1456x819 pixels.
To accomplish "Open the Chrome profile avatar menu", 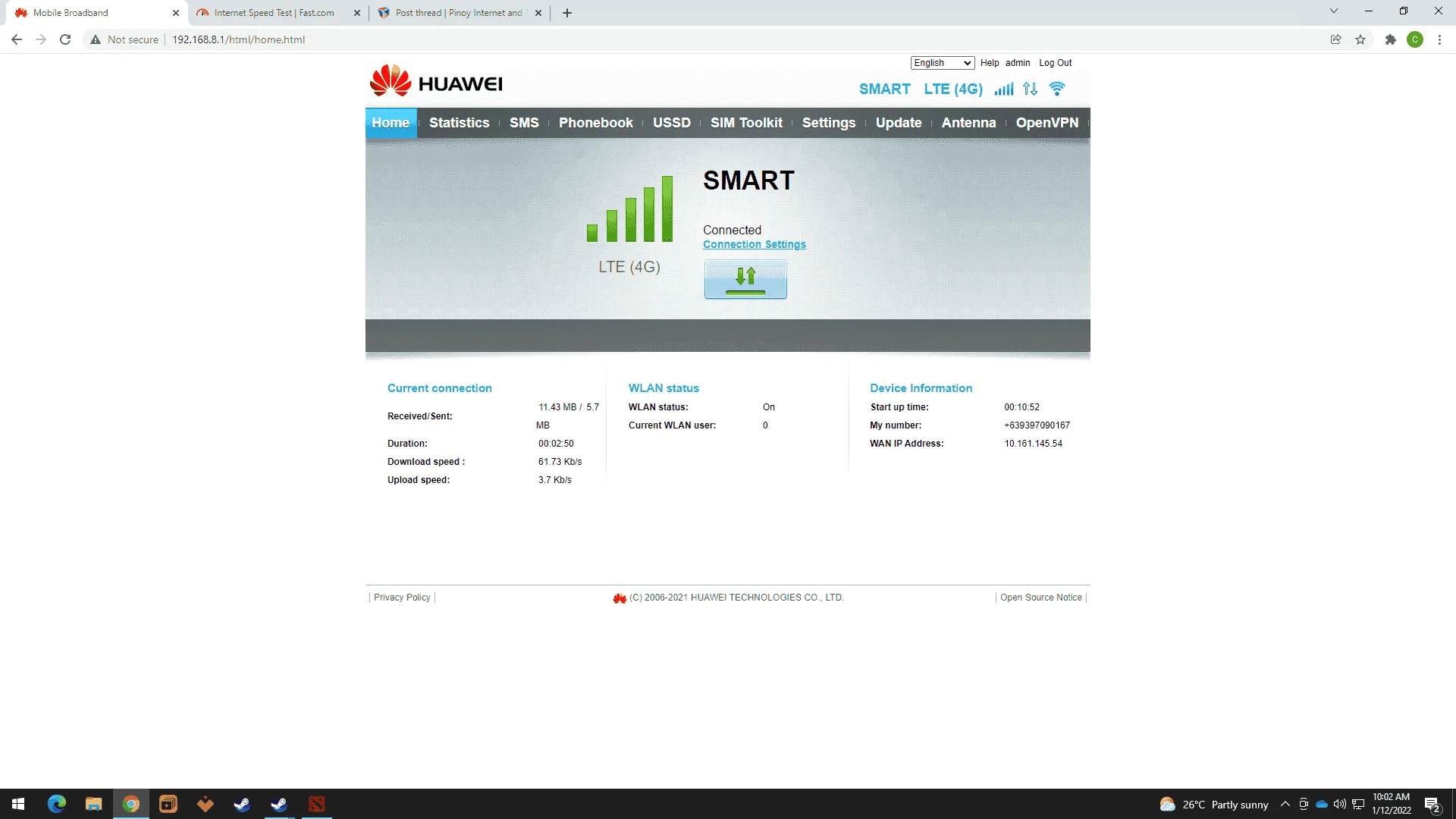I will click(x=1415, y=39).
